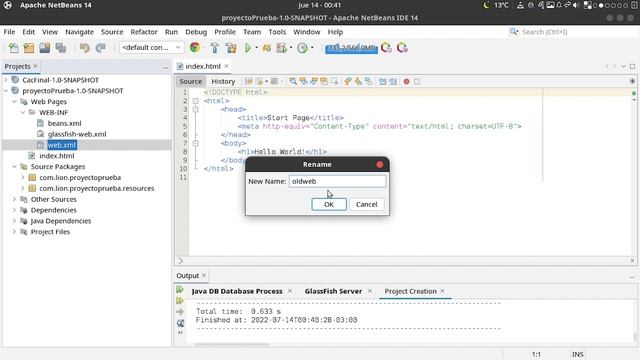Click the Undo toolbar icon

coord(84,48)
